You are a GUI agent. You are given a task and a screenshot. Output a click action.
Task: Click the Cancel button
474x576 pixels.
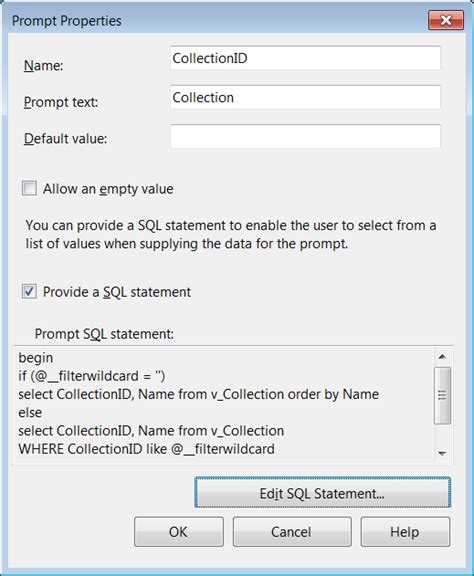pos(292,532)
